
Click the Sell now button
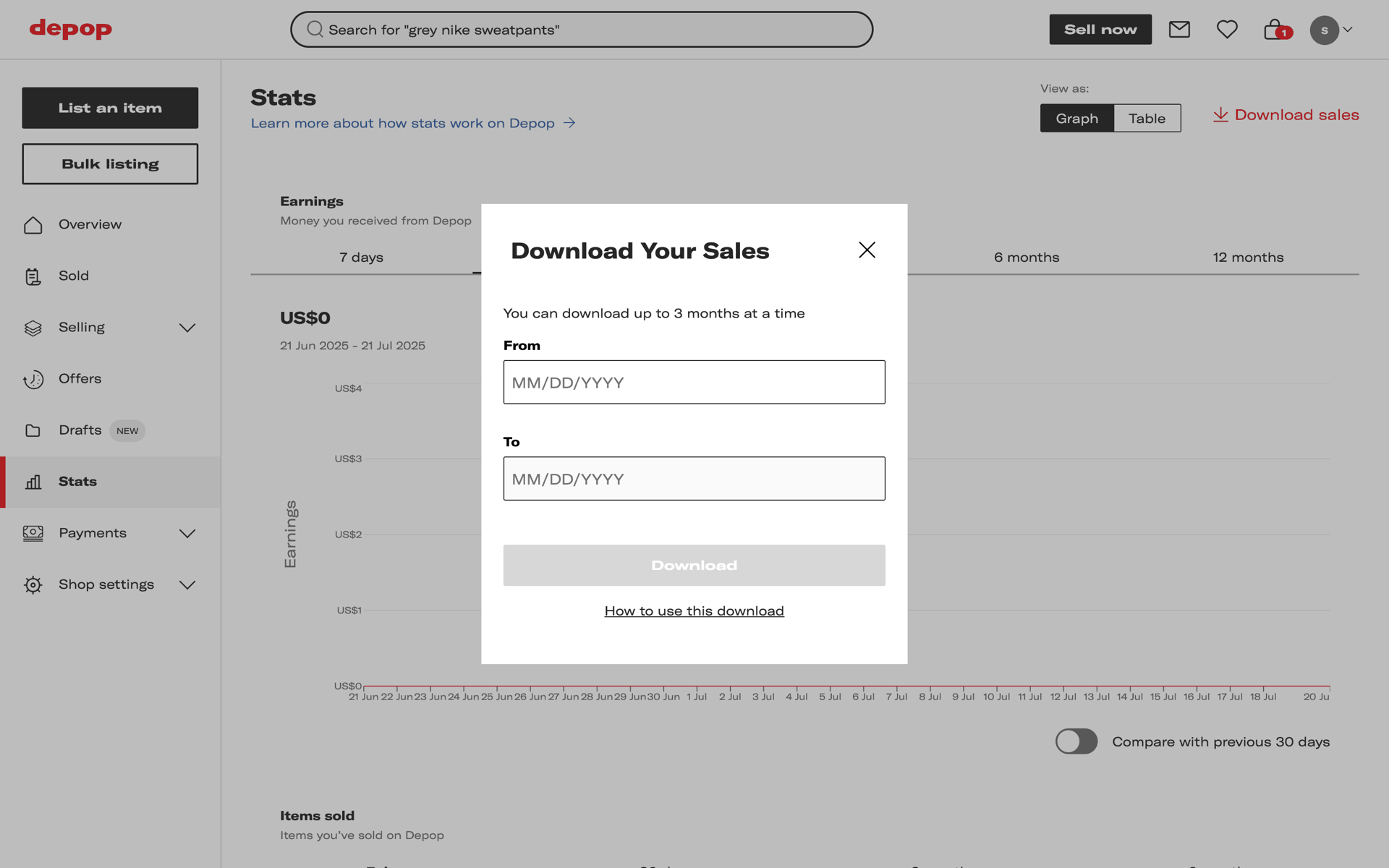point(1100,30)
